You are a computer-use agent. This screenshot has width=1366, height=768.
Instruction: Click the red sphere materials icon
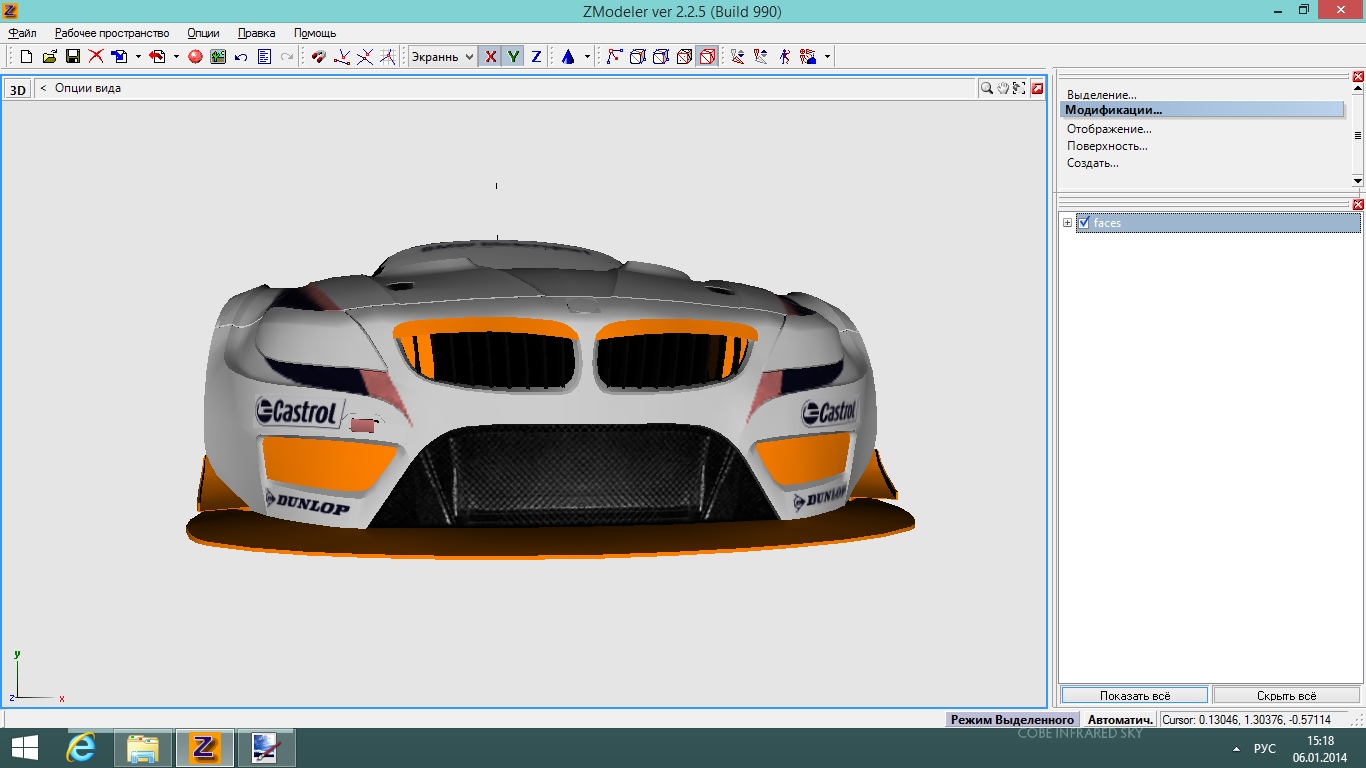(x=195, y=57)
